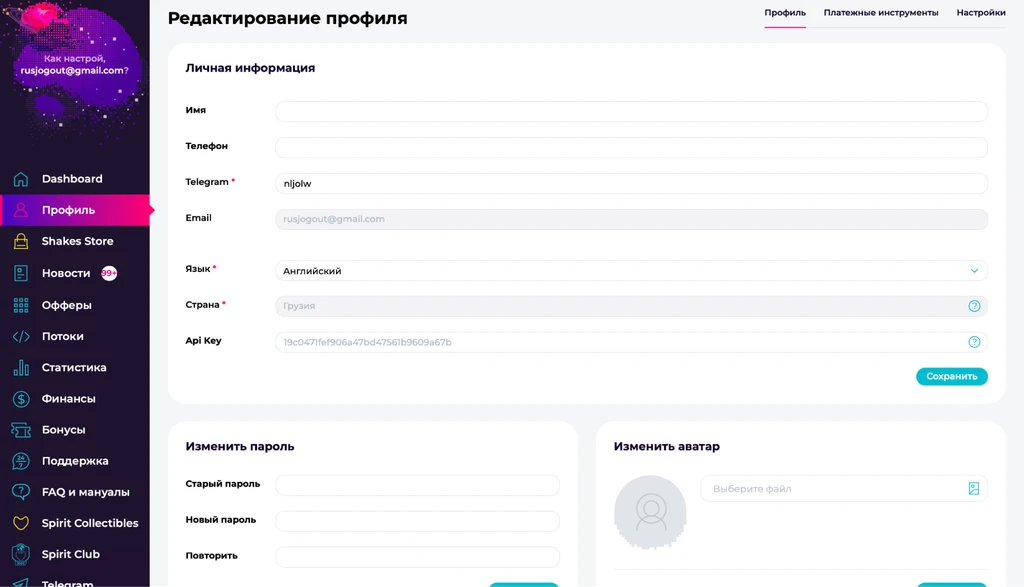Image resolution: width=1024 pixels, height=587 pixels.
Task: Click the 99+ news notification badge
Action: point(109,273)
